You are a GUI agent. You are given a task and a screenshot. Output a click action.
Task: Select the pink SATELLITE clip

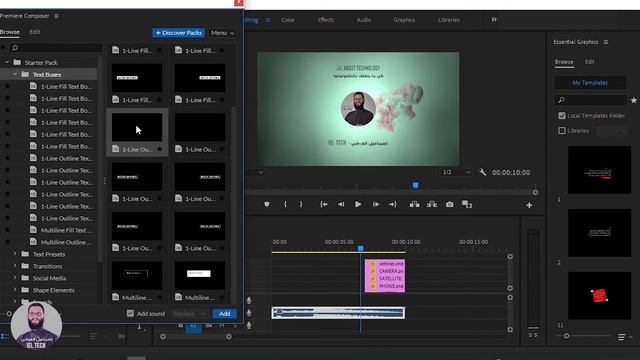(x=385, y=278)
